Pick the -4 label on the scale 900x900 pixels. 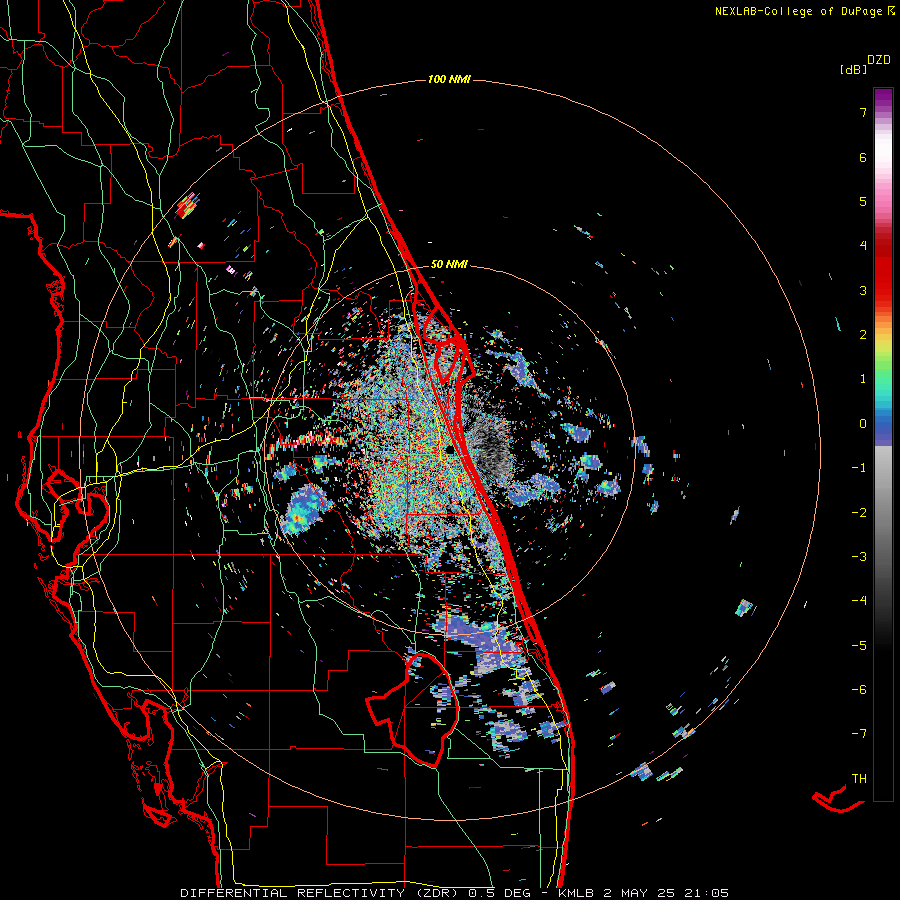(859, 601)
